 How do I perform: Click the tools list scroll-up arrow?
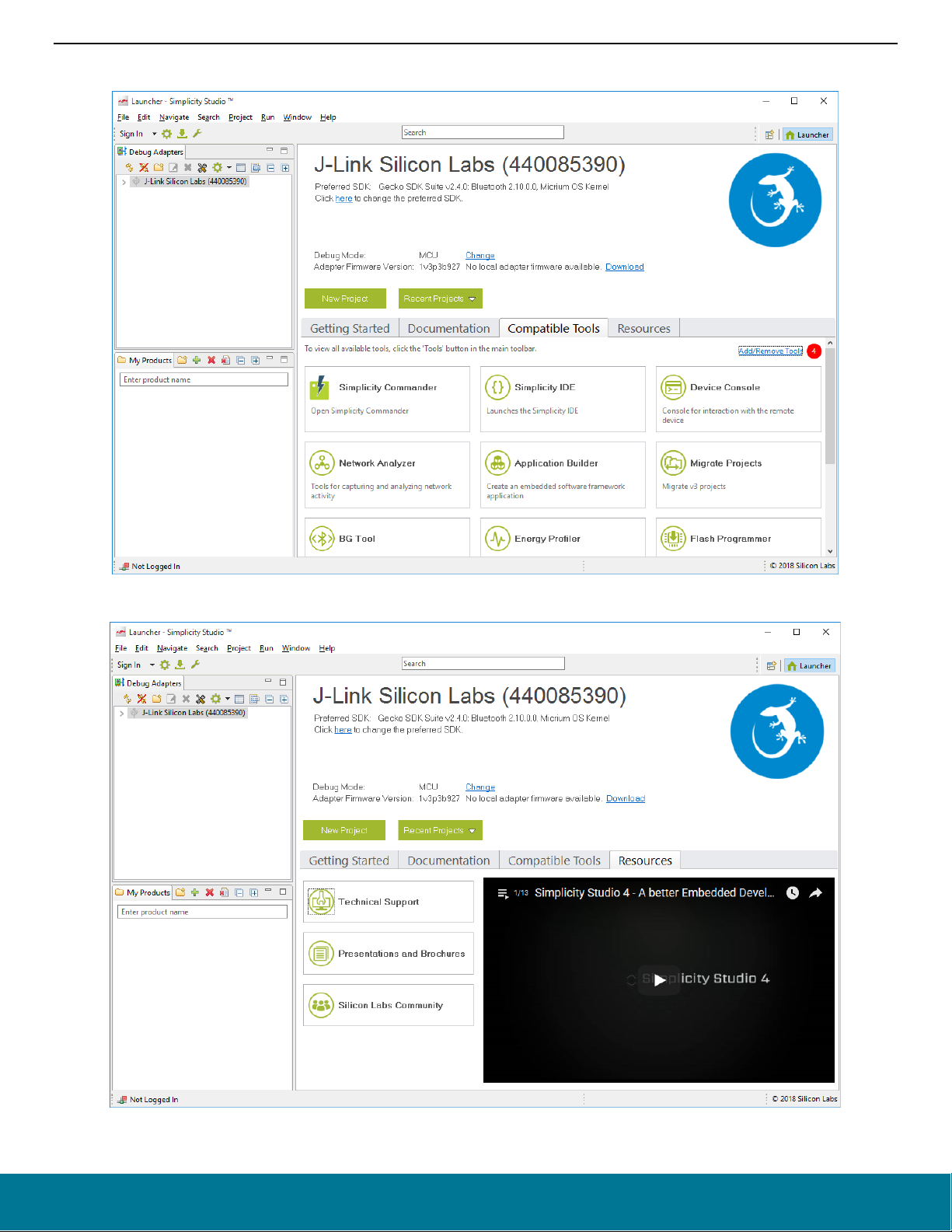[x=830, y=343]
